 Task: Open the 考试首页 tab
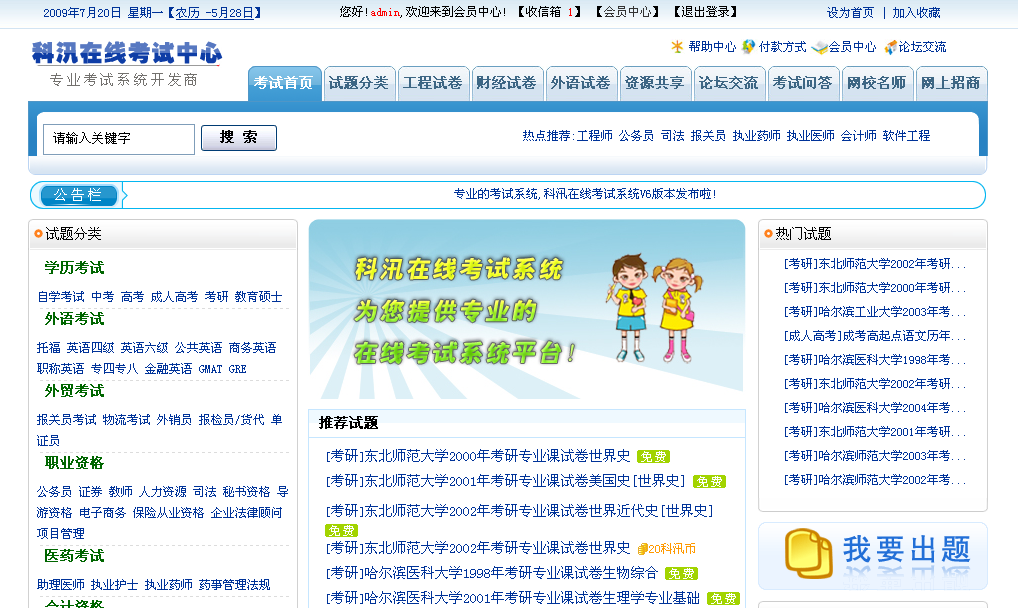(283, 83)
